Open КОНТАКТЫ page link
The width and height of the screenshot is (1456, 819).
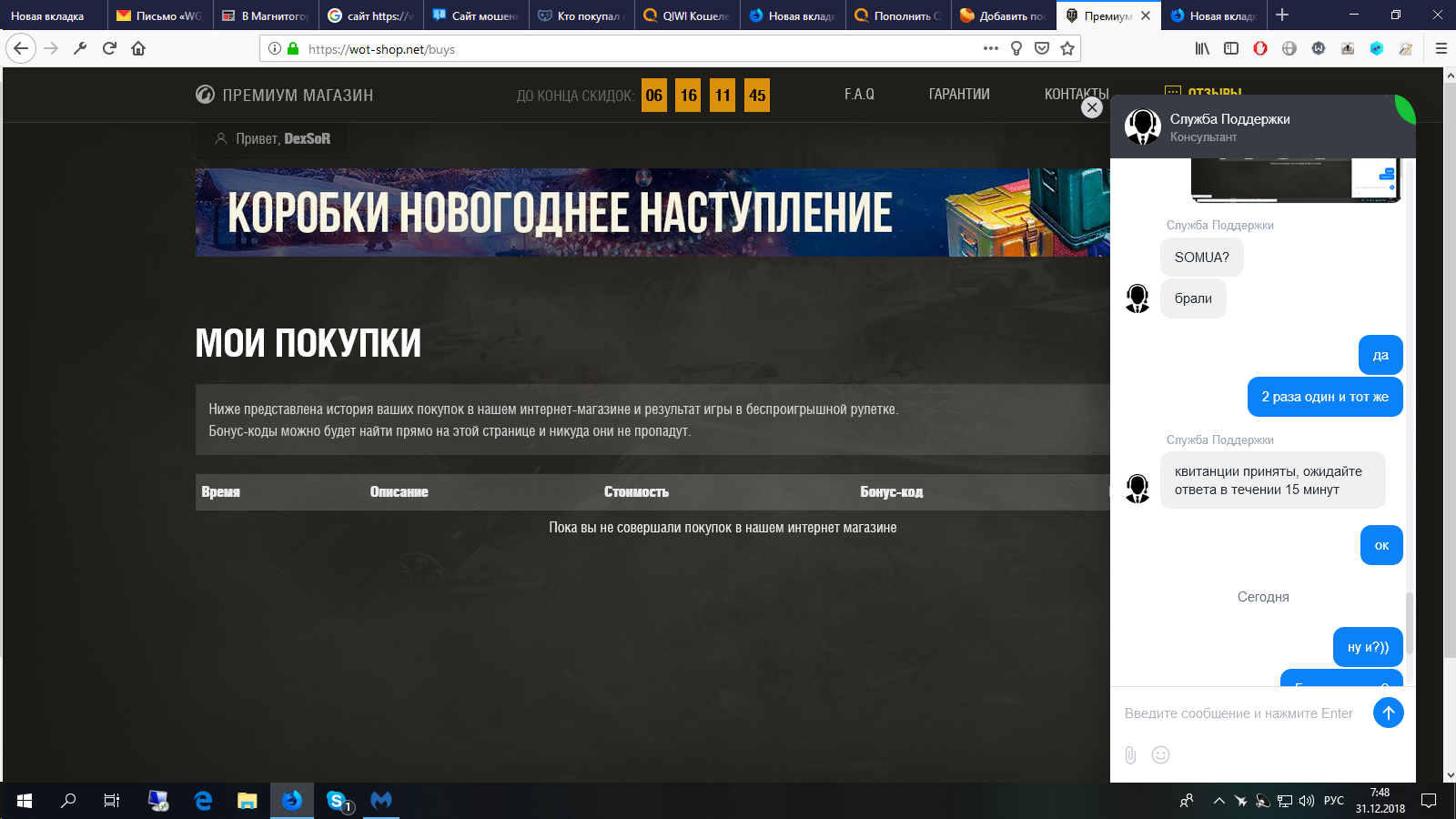[1076, 94]
